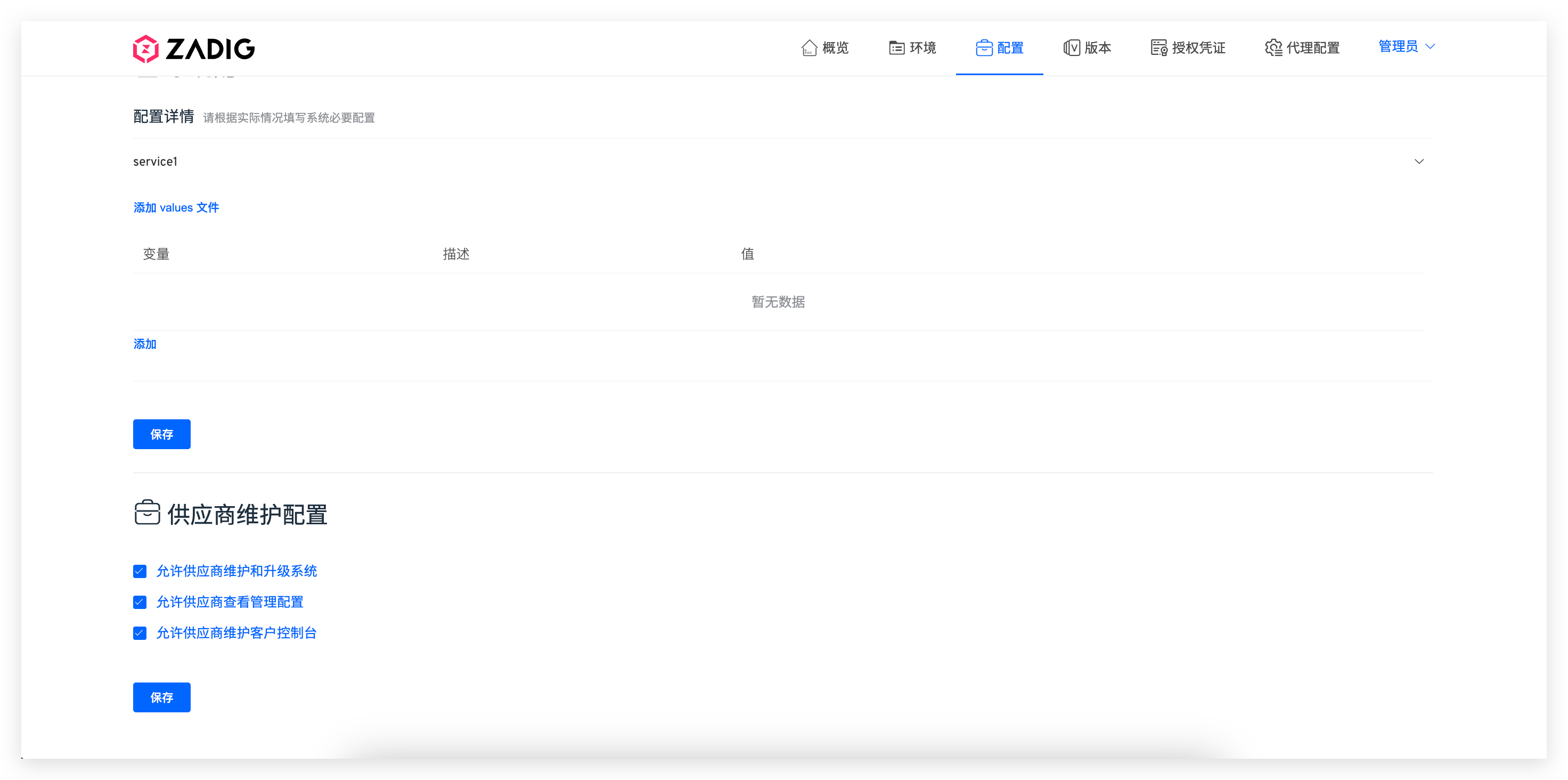Screen dimensions: 1568x780
Task: Disable 允许供应商查看管理配置
Action: pos(140,602)
